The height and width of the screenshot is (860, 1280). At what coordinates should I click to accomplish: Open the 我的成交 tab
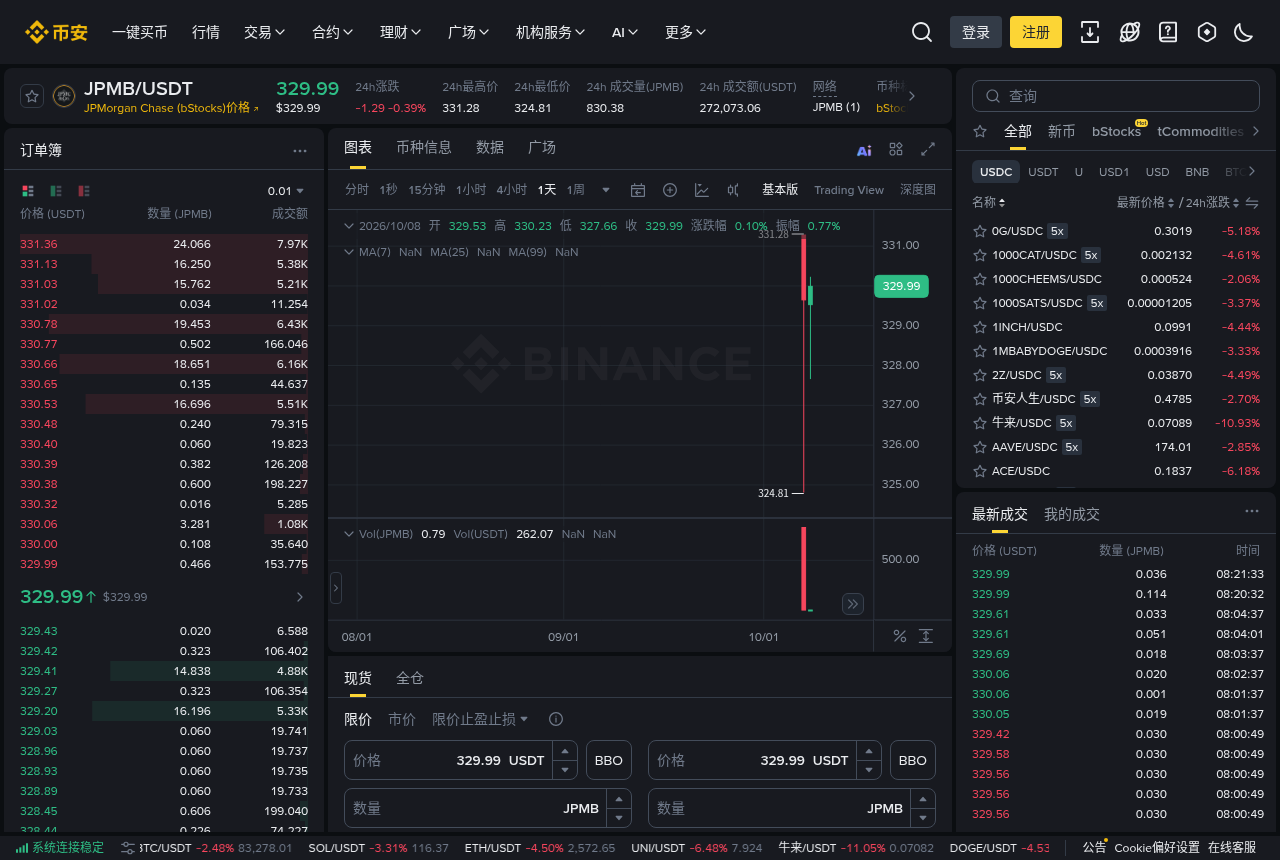(1072, 514)
